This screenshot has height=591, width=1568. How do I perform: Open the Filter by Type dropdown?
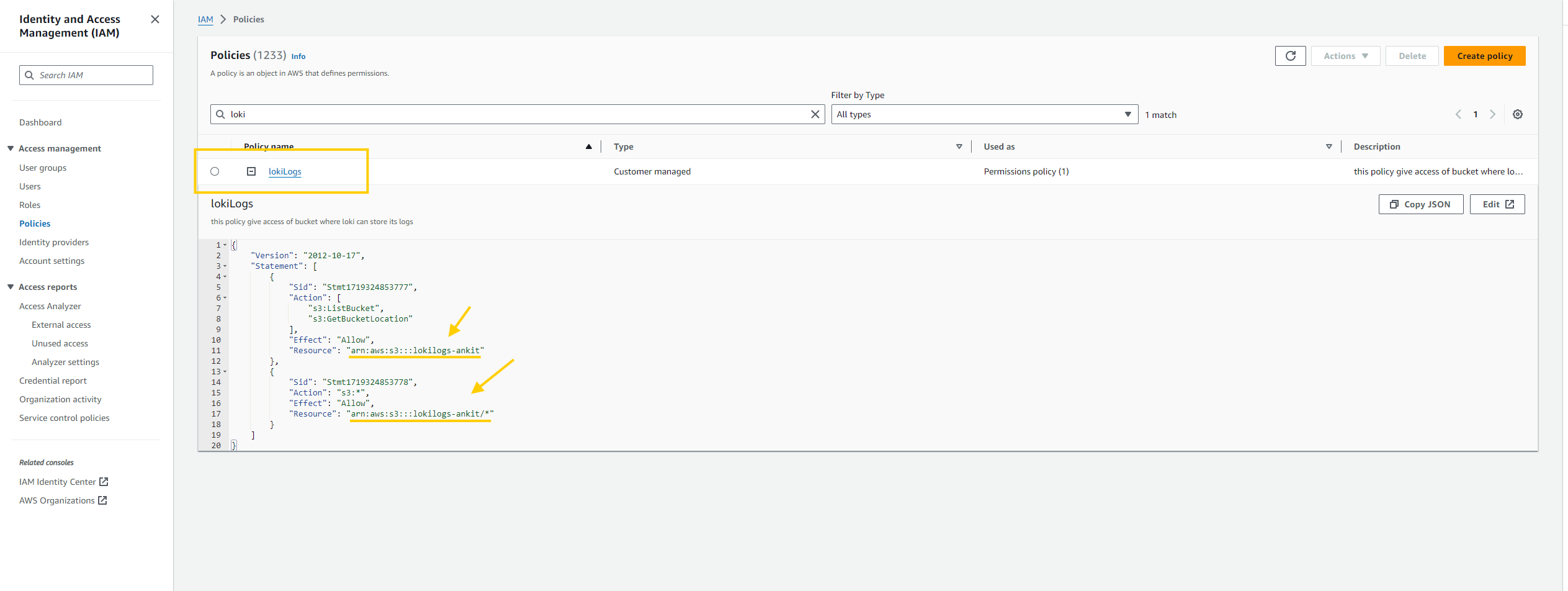click(984, 114)
